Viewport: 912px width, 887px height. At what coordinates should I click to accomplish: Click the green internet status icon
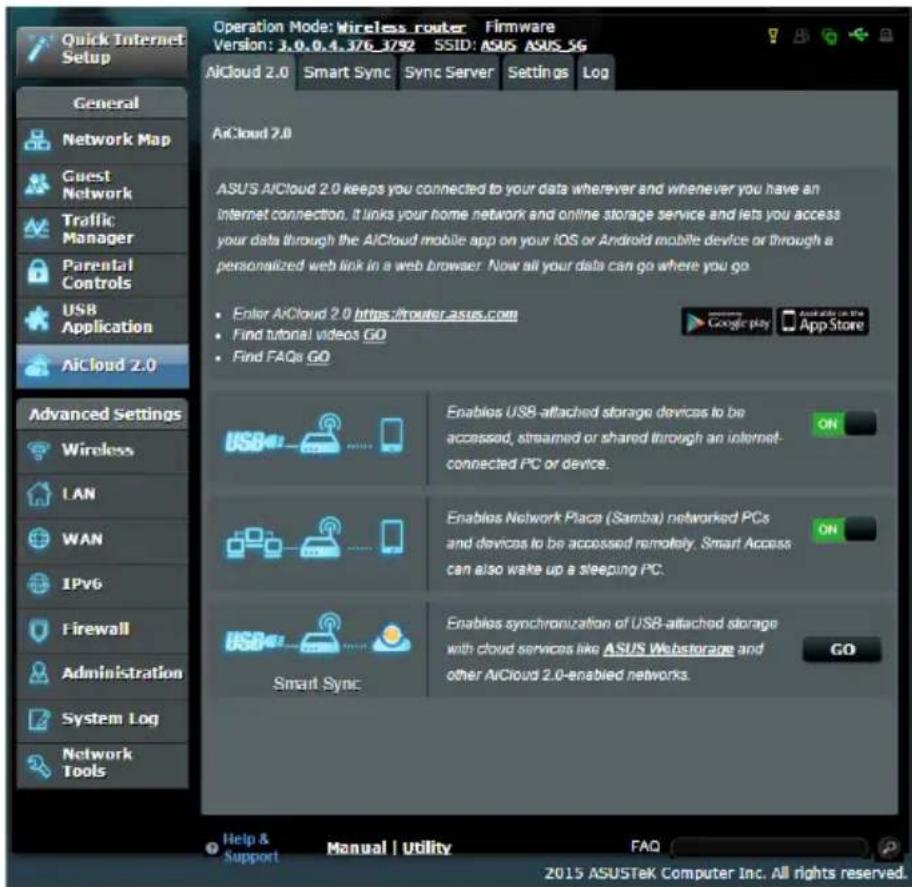coord(829,37)
